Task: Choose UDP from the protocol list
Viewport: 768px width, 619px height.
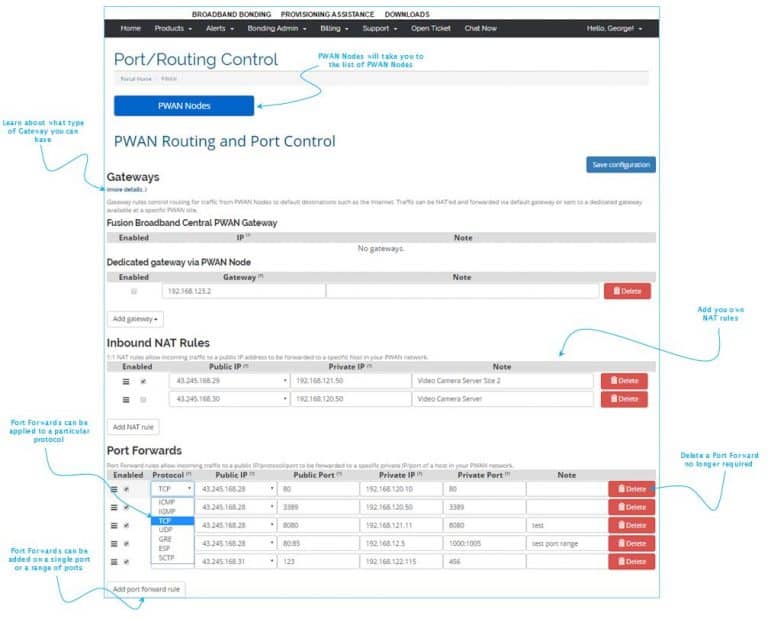Action: (x=166, y=530)
